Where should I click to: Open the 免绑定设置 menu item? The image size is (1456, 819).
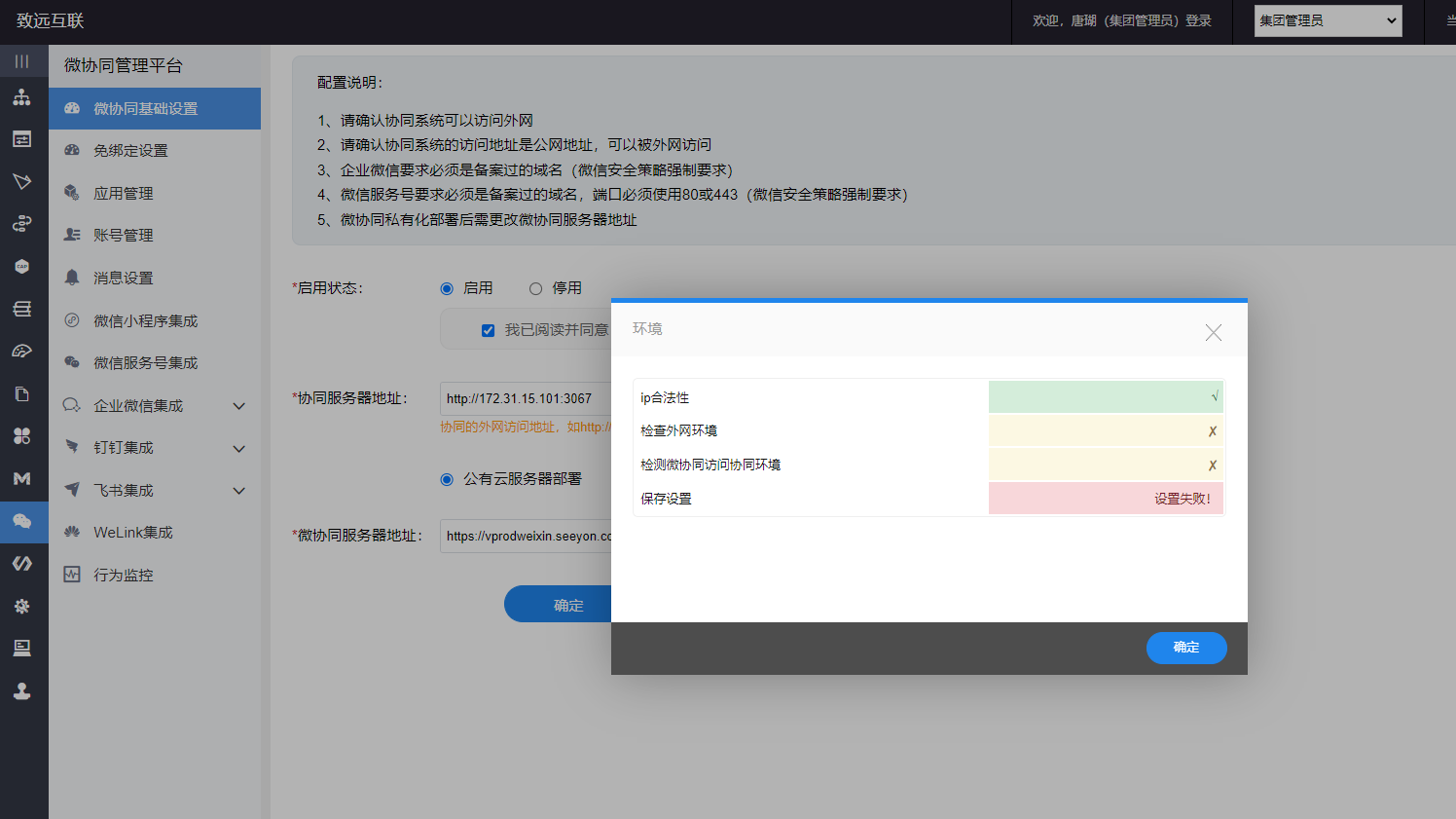(x=130, y=151)
